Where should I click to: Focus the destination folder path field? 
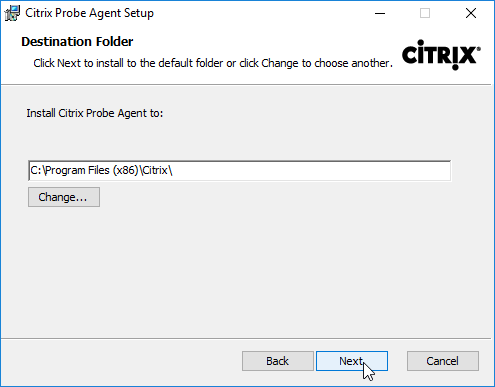tap(240, 171)
